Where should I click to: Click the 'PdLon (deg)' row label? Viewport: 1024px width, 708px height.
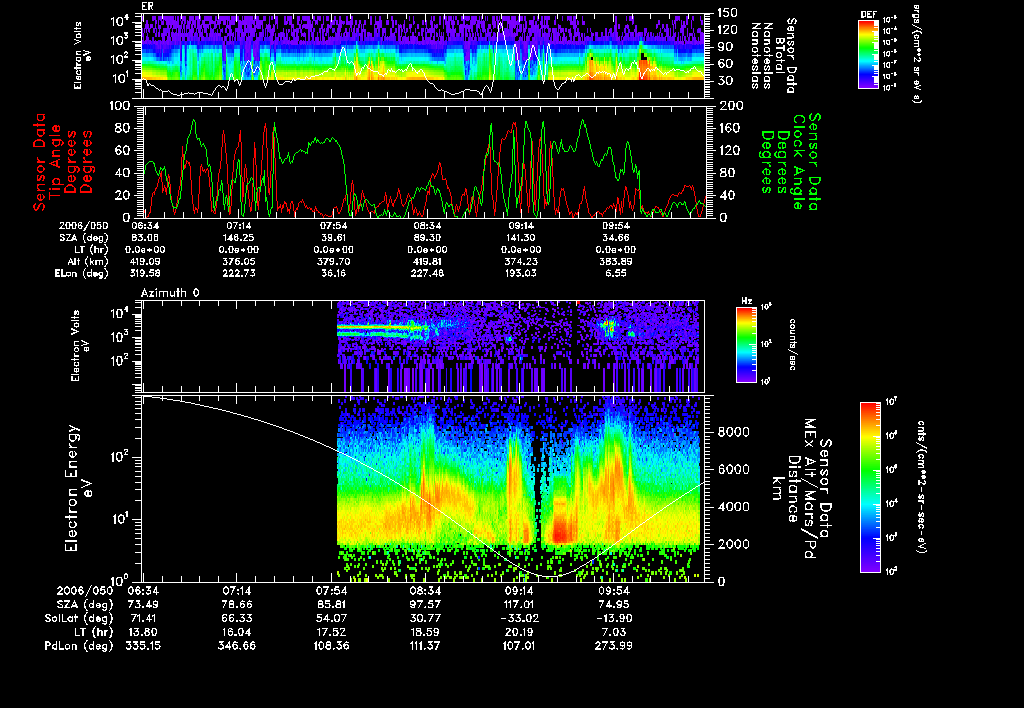click(x=79, y=646)
